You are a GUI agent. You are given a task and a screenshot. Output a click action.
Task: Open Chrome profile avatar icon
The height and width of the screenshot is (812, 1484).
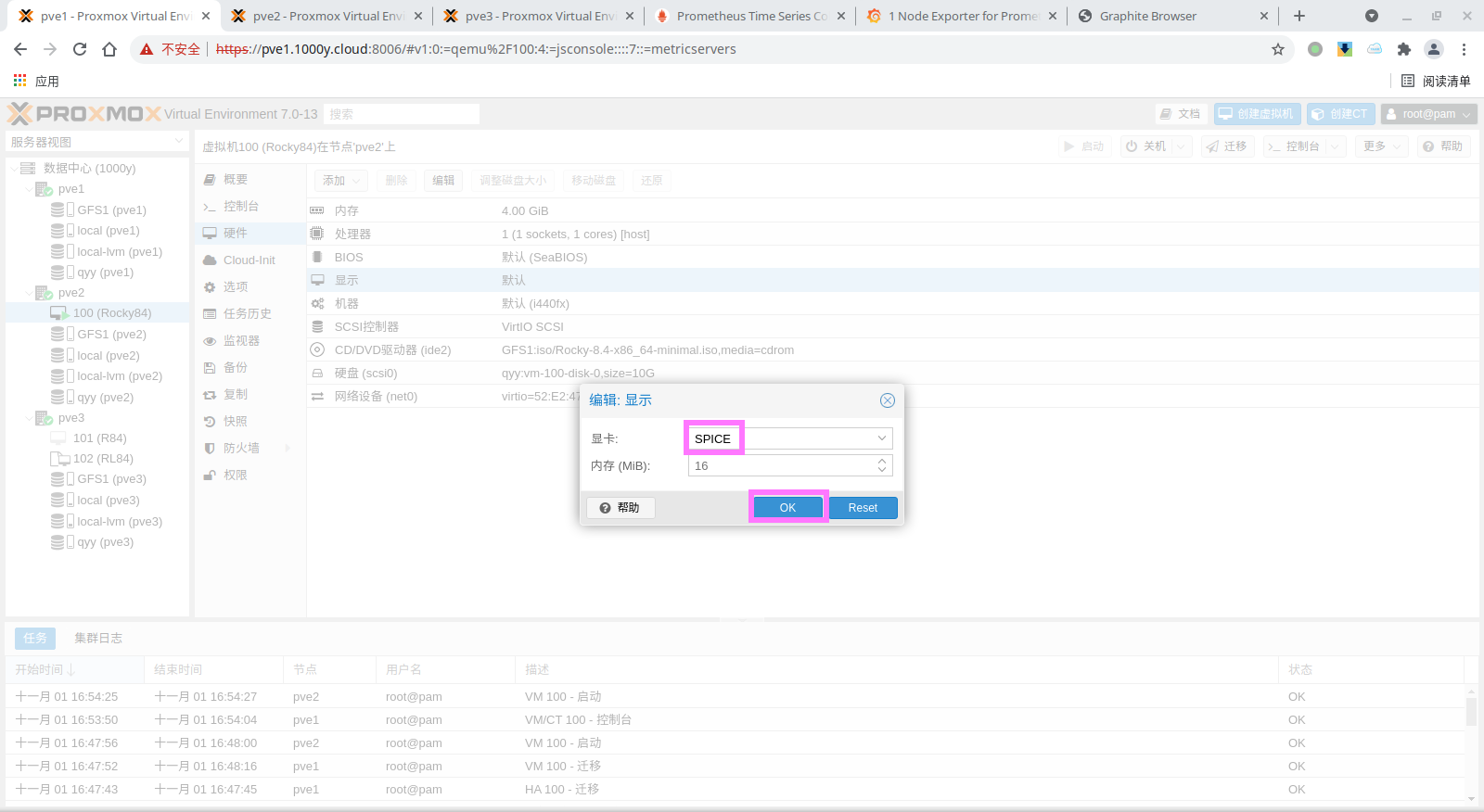coord(1434,49)
